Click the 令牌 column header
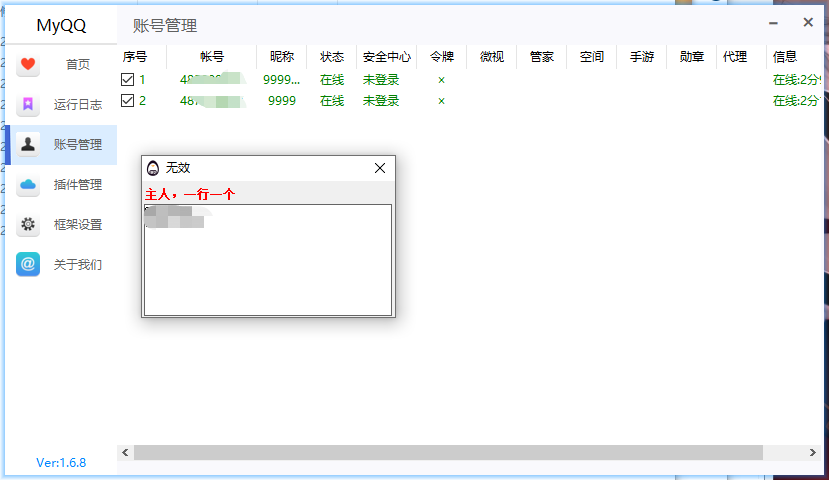 point(442,57)
